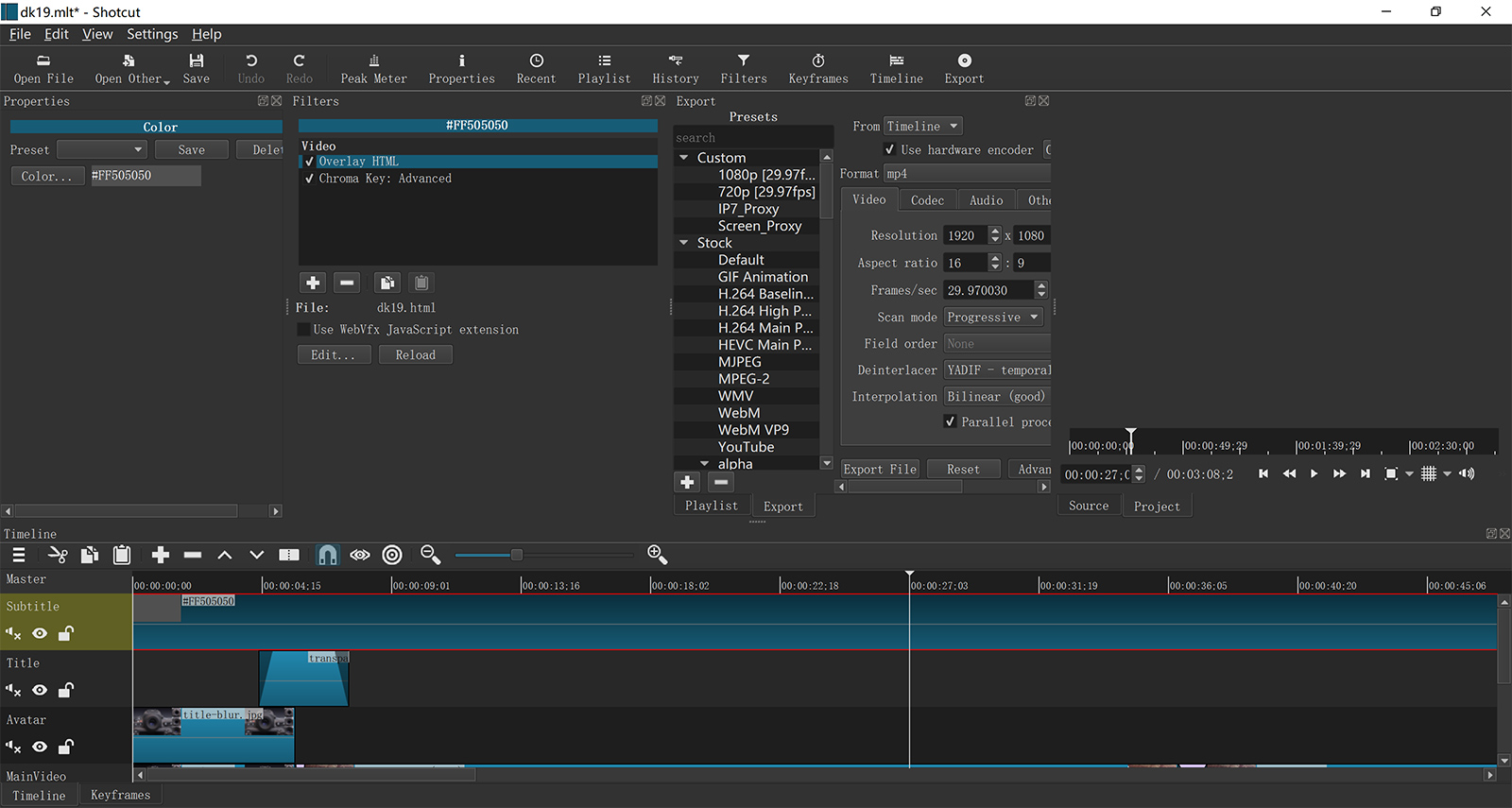
Task: Open the Deinterlacer dropdown
Action: (x=998, y=370)
